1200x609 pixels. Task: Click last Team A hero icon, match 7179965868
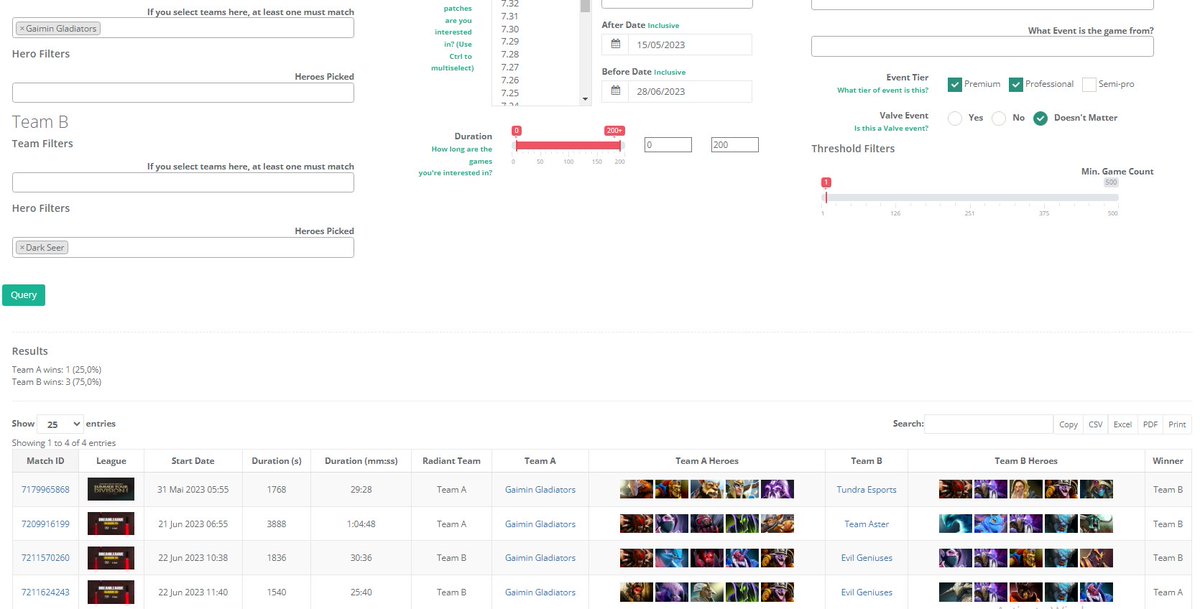(777, 490)
